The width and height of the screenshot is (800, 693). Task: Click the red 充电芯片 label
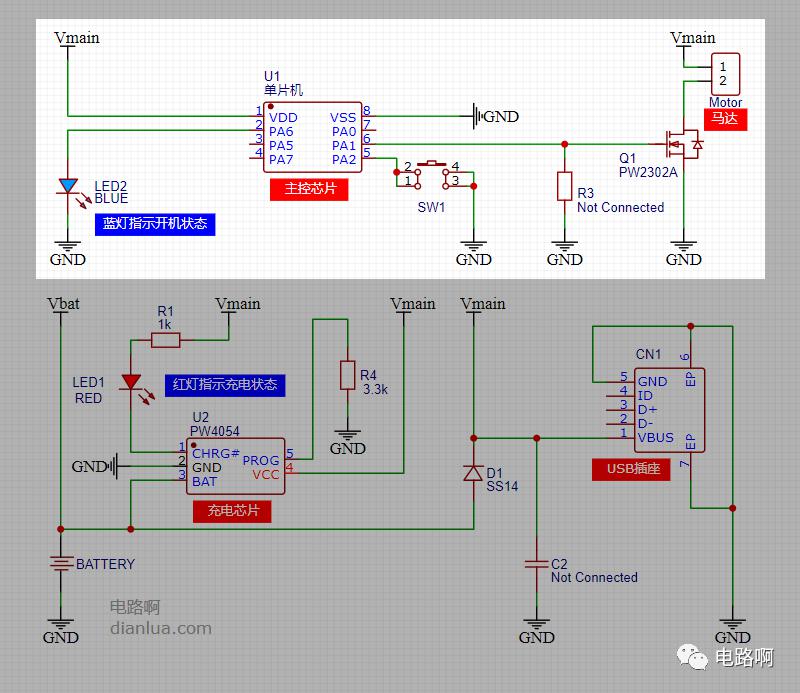point(232,511)
